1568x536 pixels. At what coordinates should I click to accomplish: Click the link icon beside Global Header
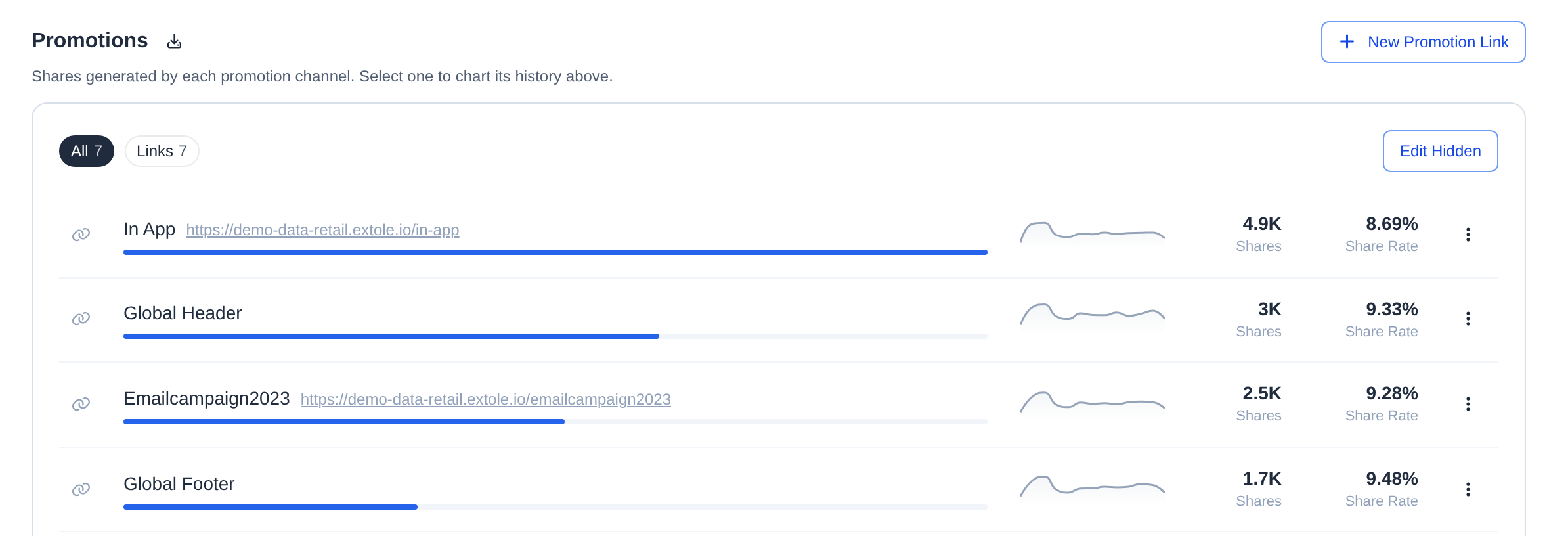(x=81, y=319)
